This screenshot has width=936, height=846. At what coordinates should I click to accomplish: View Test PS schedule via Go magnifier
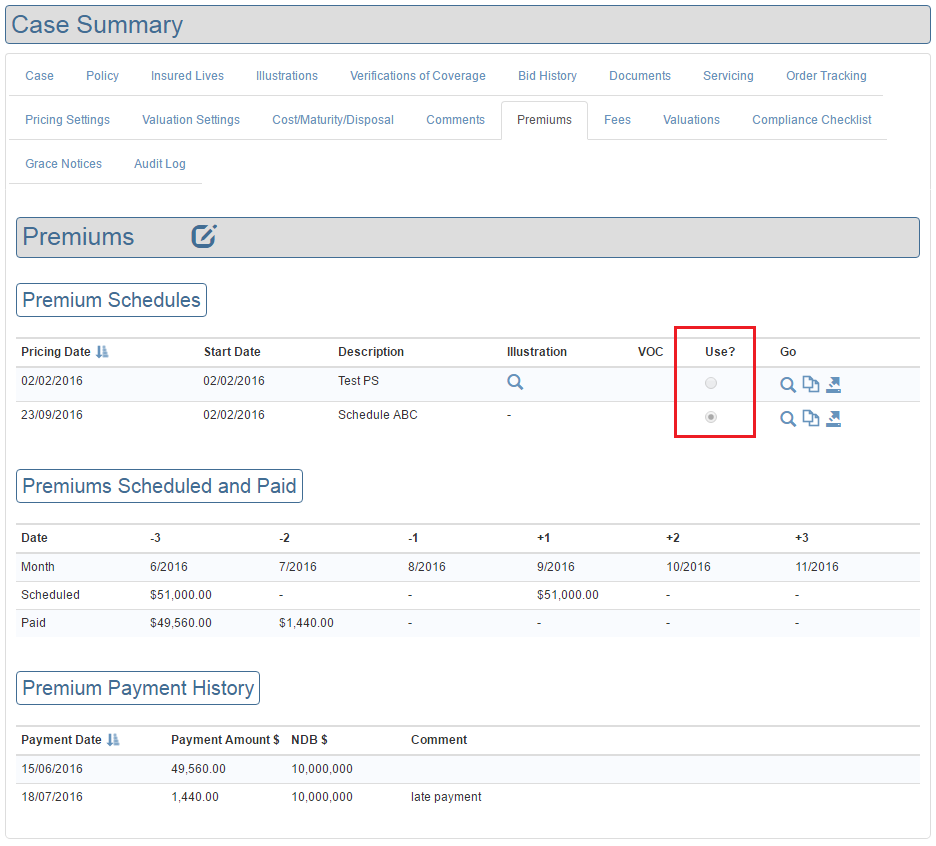(x=788, y=384)
